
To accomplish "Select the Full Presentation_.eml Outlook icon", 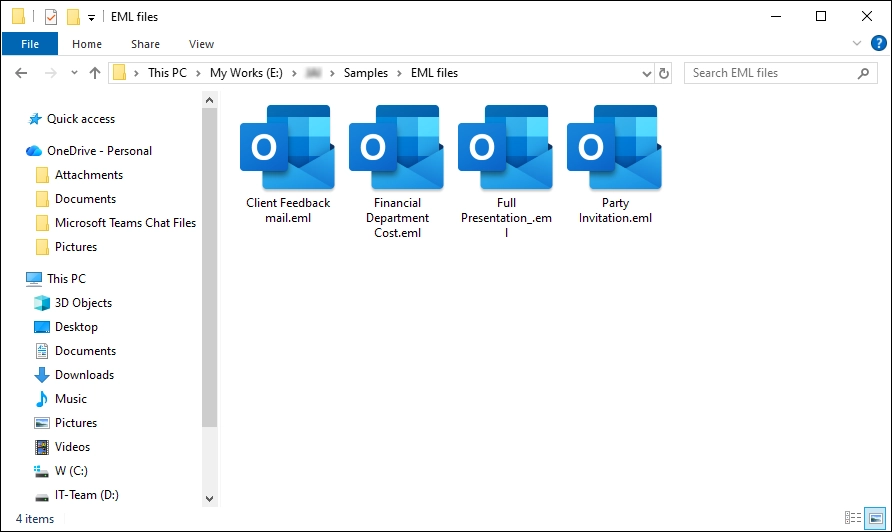I will [x=506, y=147].
